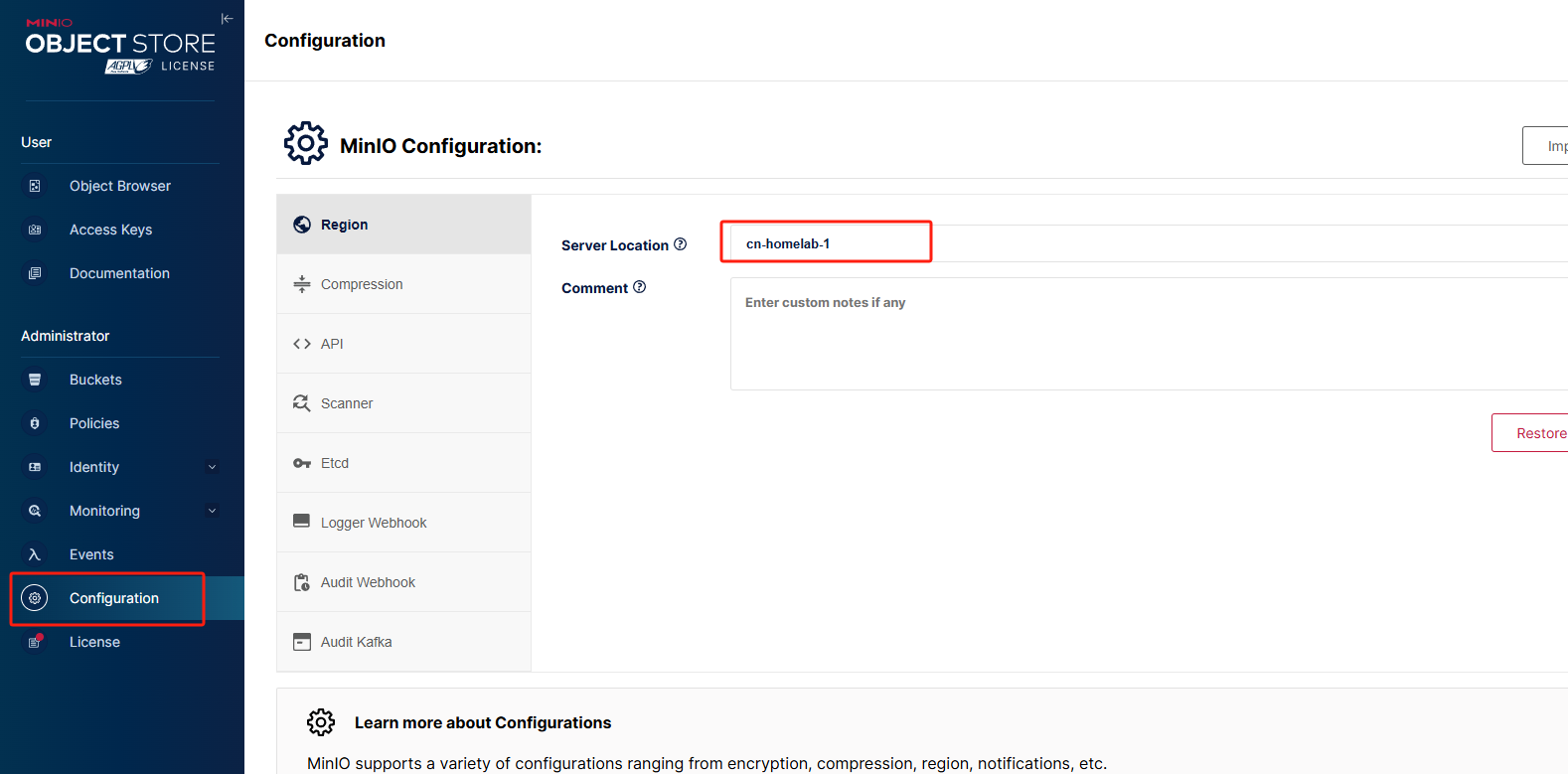Image resolution: width=1568 pixels, height=774 pixels.
Task: Expand the Monitoring submenu chevron
Action: (x=212, y=511)
